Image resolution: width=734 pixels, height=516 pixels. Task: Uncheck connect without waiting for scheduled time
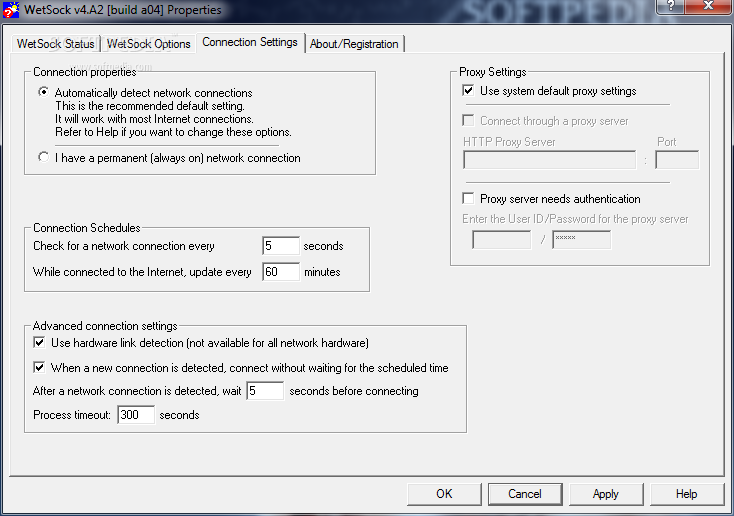click(39, 367)
